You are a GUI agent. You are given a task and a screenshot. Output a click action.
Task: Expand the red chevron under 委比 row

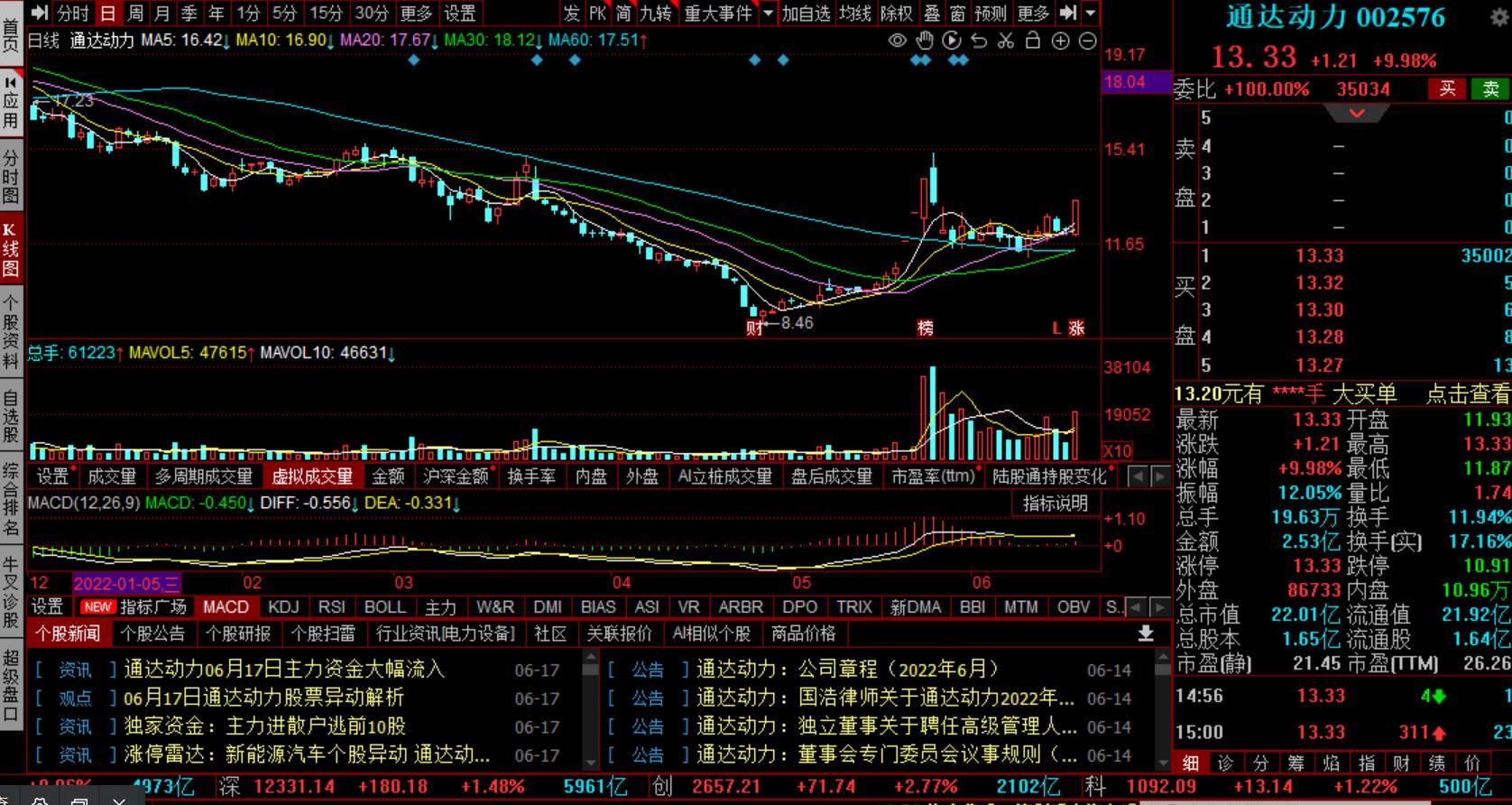click(x=1357, y=114)
